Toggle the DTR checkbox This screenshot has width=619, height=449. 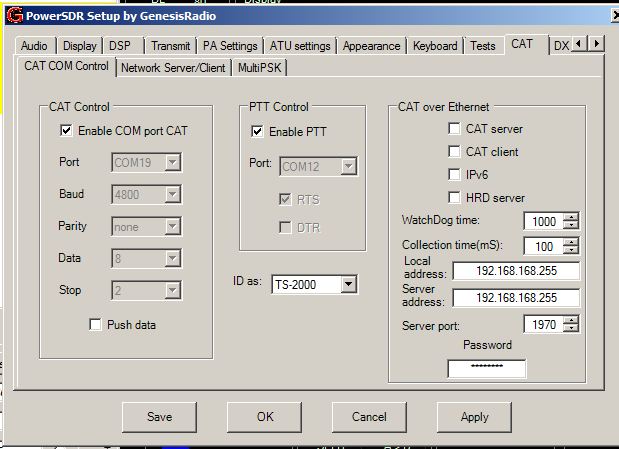click(x=285, y=227)
